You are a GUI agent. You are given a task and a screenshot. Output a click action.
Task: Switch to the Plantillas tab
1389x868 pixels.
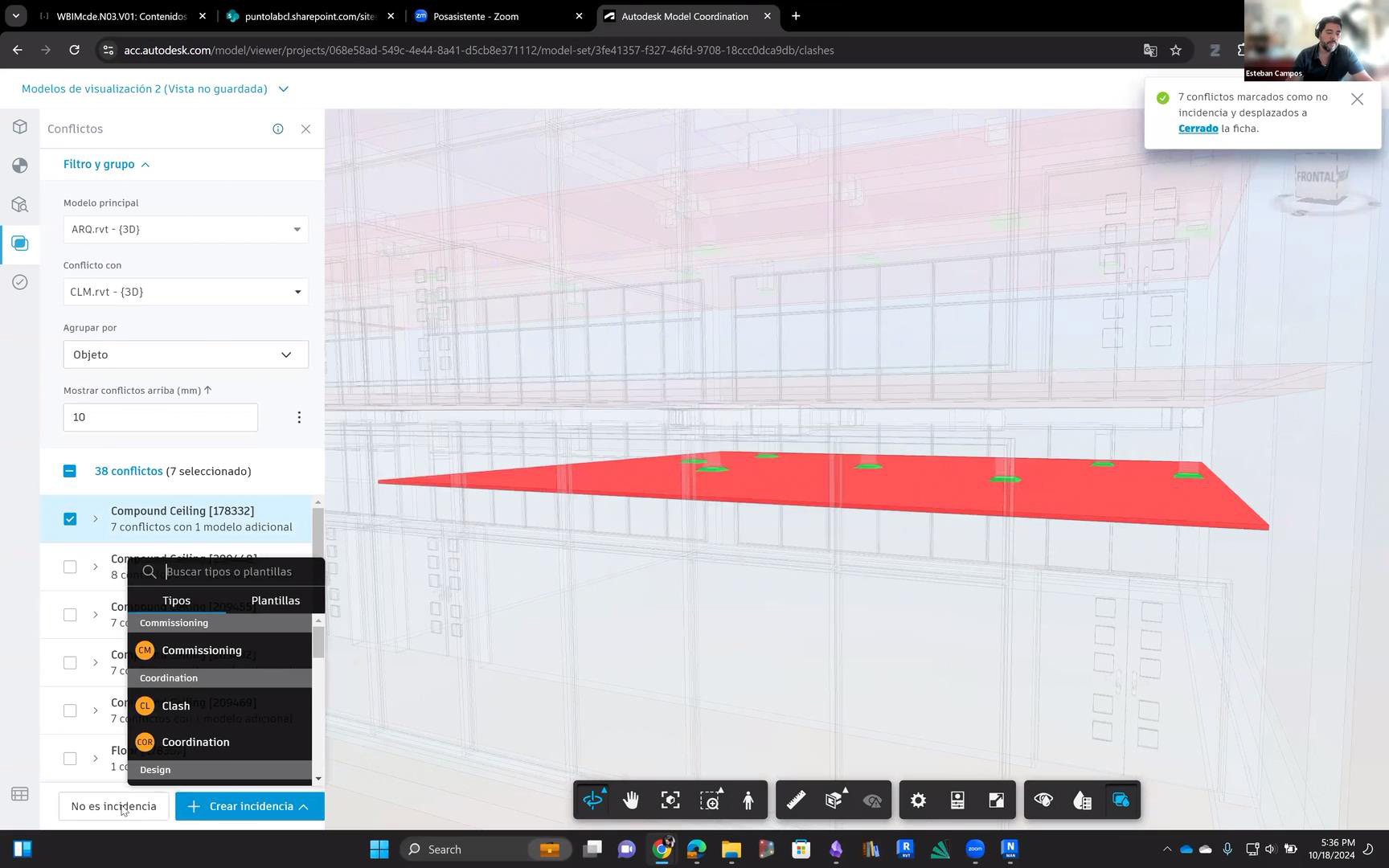click(275, 600)
